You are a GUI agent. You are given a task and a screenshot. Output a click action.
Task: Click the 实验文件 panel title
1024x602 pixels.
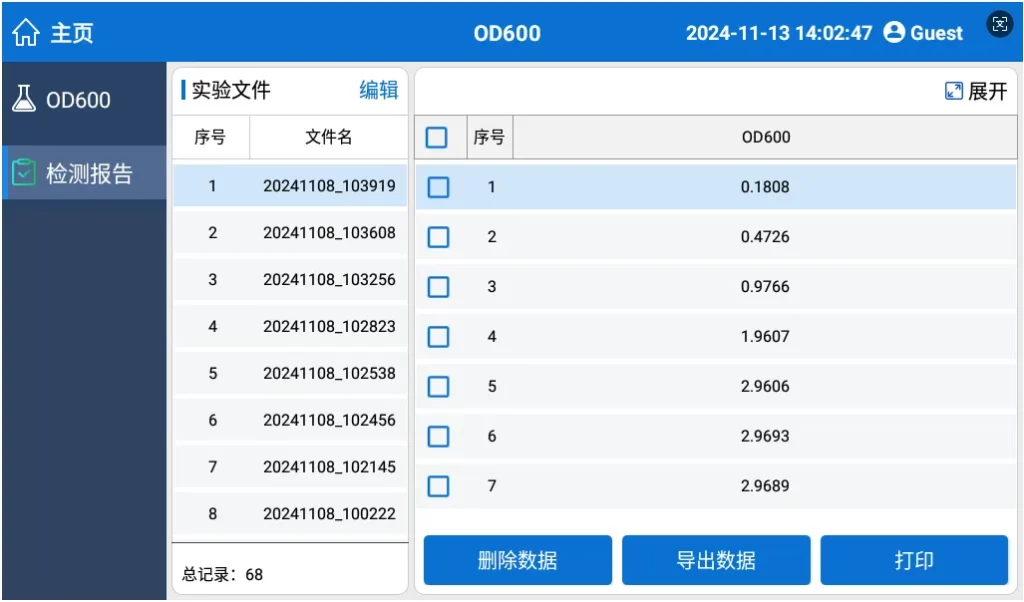pyautogui.click(x=231, y=90)
